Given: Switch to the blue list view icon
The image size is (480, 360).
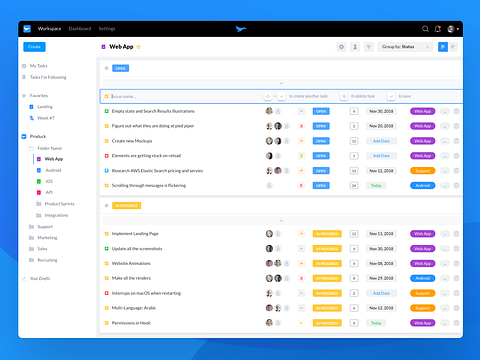Looking at the screenshot, I should point(443,47).
